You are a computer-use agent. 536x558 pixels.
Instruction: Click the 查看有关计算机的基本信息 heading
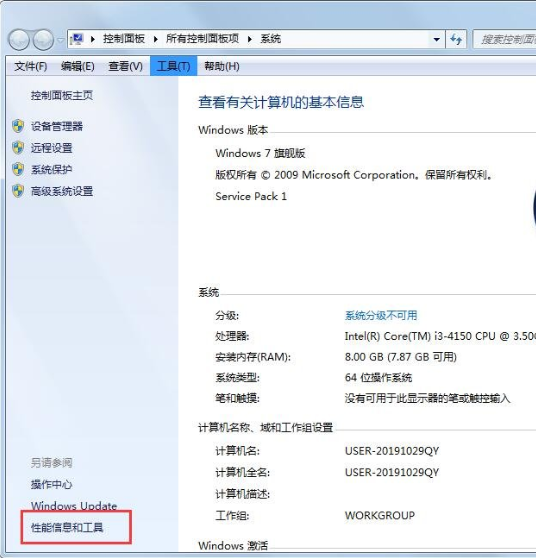281,102
